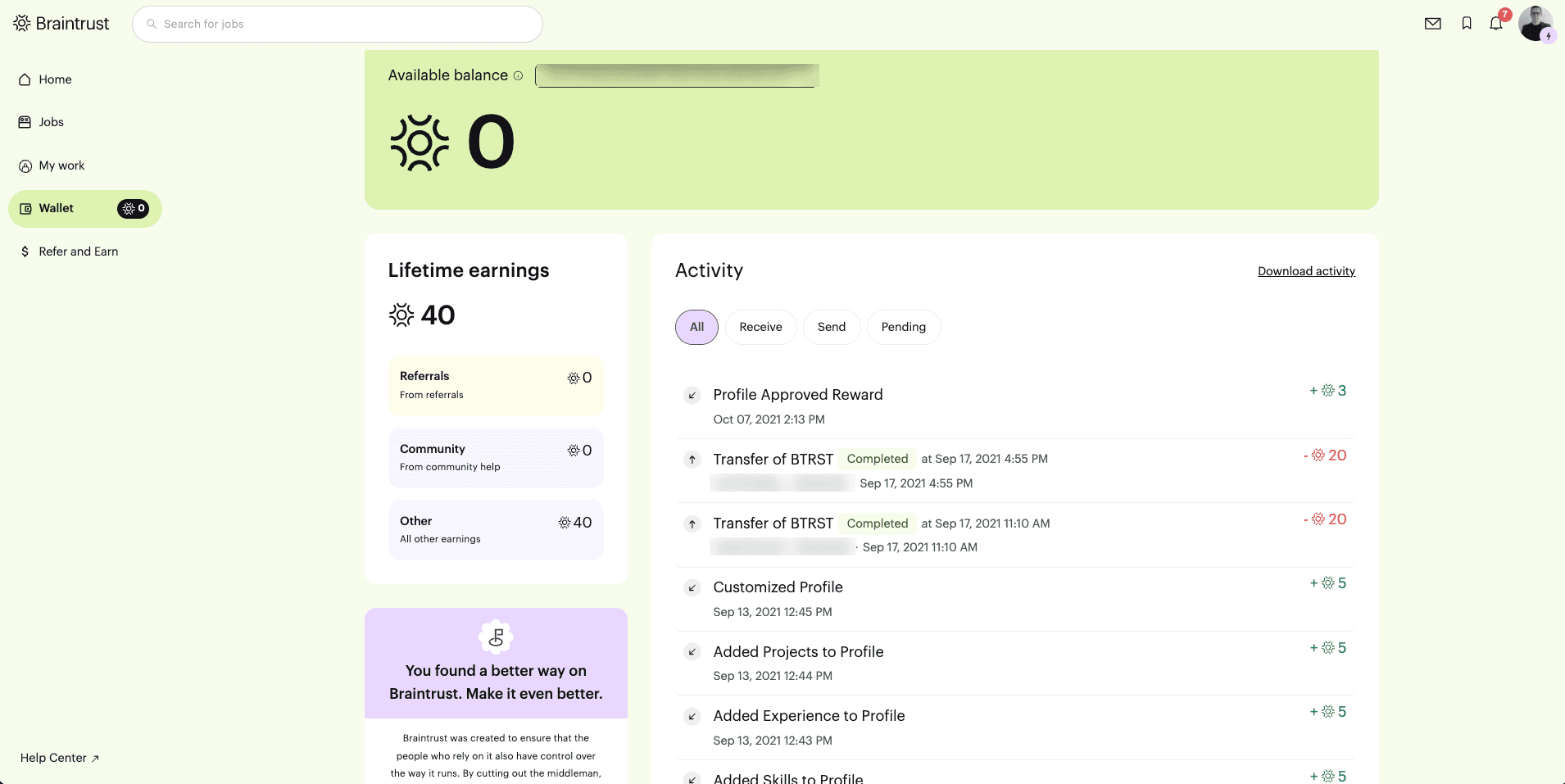Open the profile avatar menu
The image size is (1565, 784).
1536,23
